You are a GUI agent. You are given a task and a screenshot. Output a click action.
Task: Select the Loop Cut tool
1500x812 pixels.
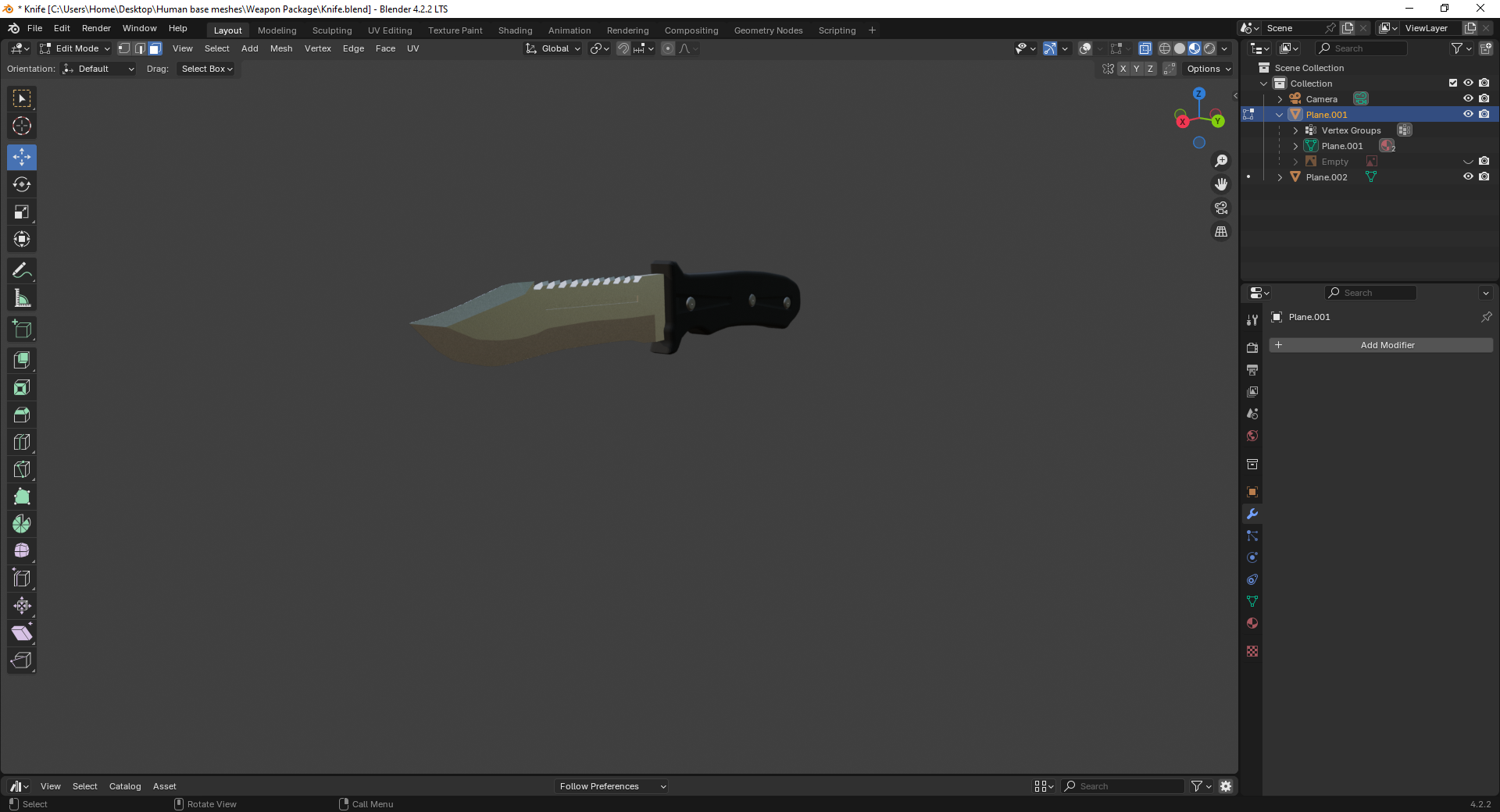22,443
